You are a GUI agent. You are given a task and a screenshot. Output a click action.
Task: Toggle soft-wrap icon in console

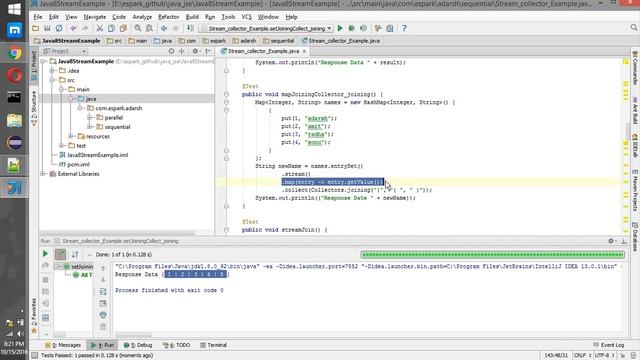tap(103, 291)
